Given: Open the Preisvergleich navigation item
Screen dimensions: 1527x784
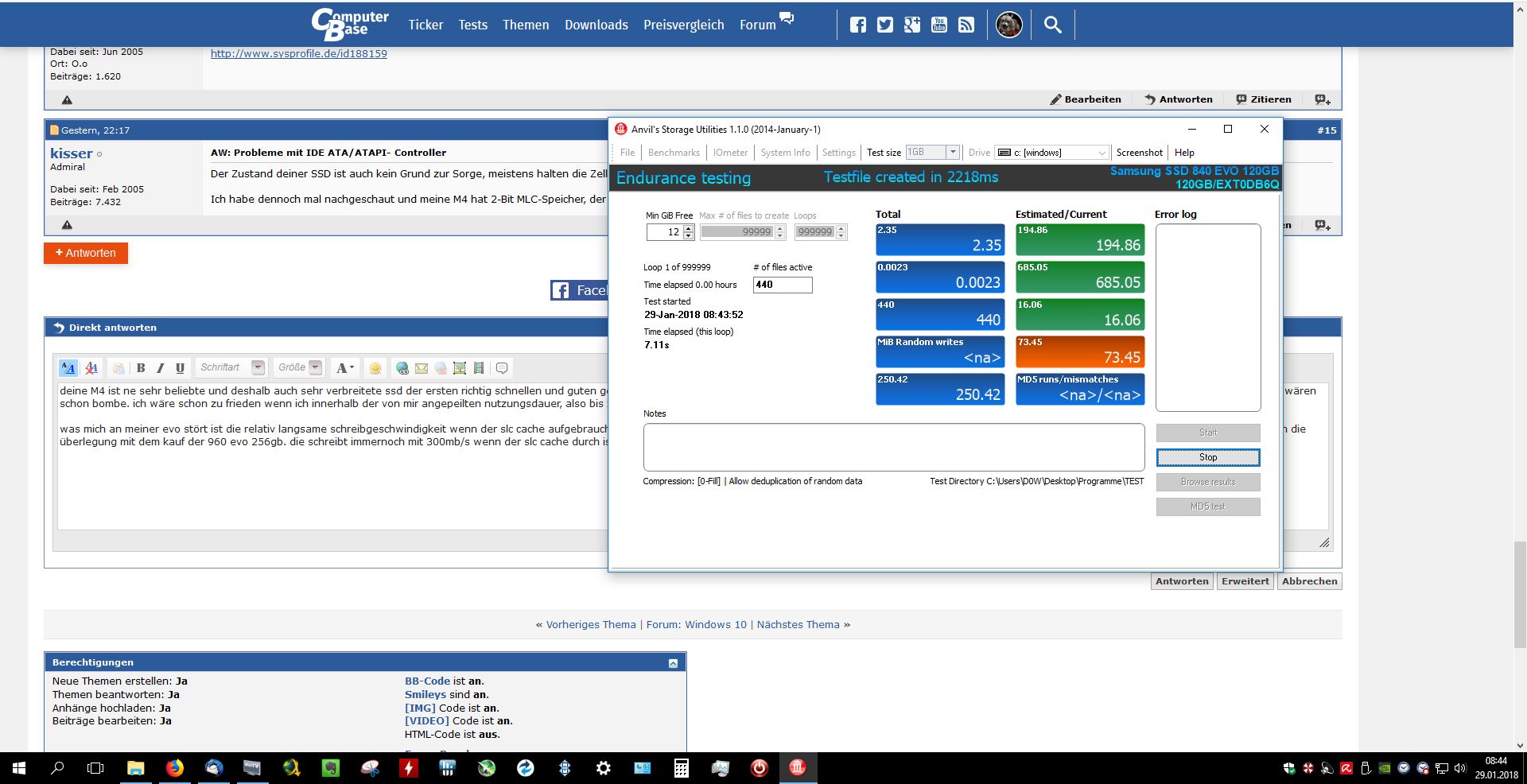Looking at the screenshot, I should [684, 25].
